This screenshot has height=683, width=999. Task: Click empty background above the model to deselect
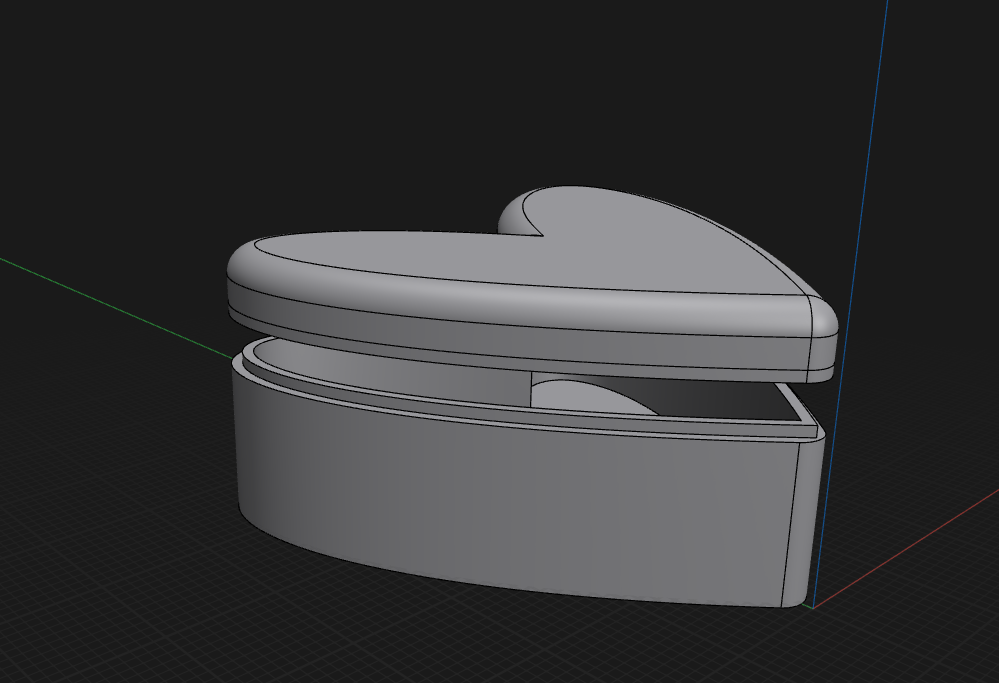(446, 96)
